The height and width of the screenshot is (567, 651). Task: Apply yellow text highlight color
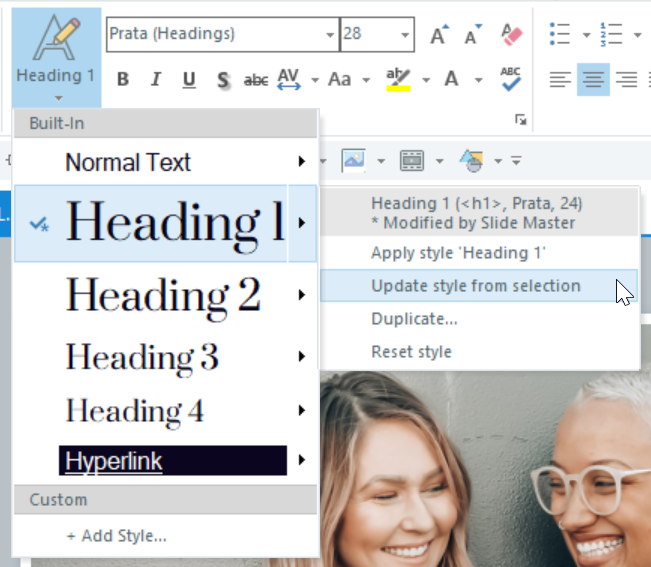398,79
